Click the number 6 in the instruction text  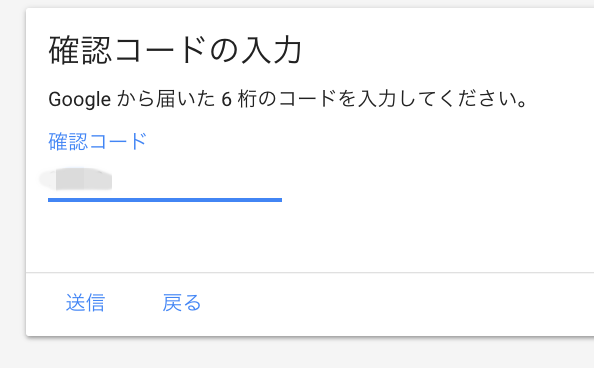[x=227, y=100]
